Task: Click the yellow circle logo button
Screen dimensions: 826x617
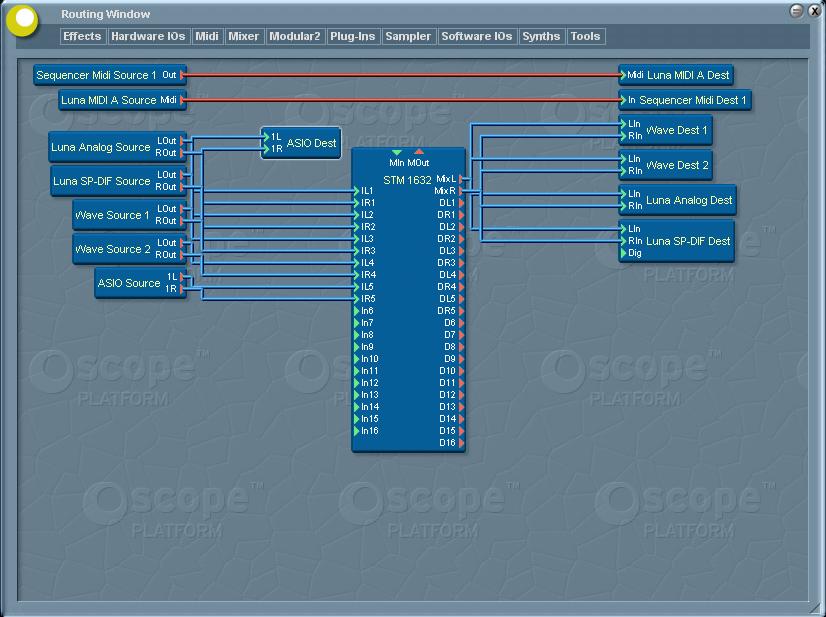Action: coord(23,20)
